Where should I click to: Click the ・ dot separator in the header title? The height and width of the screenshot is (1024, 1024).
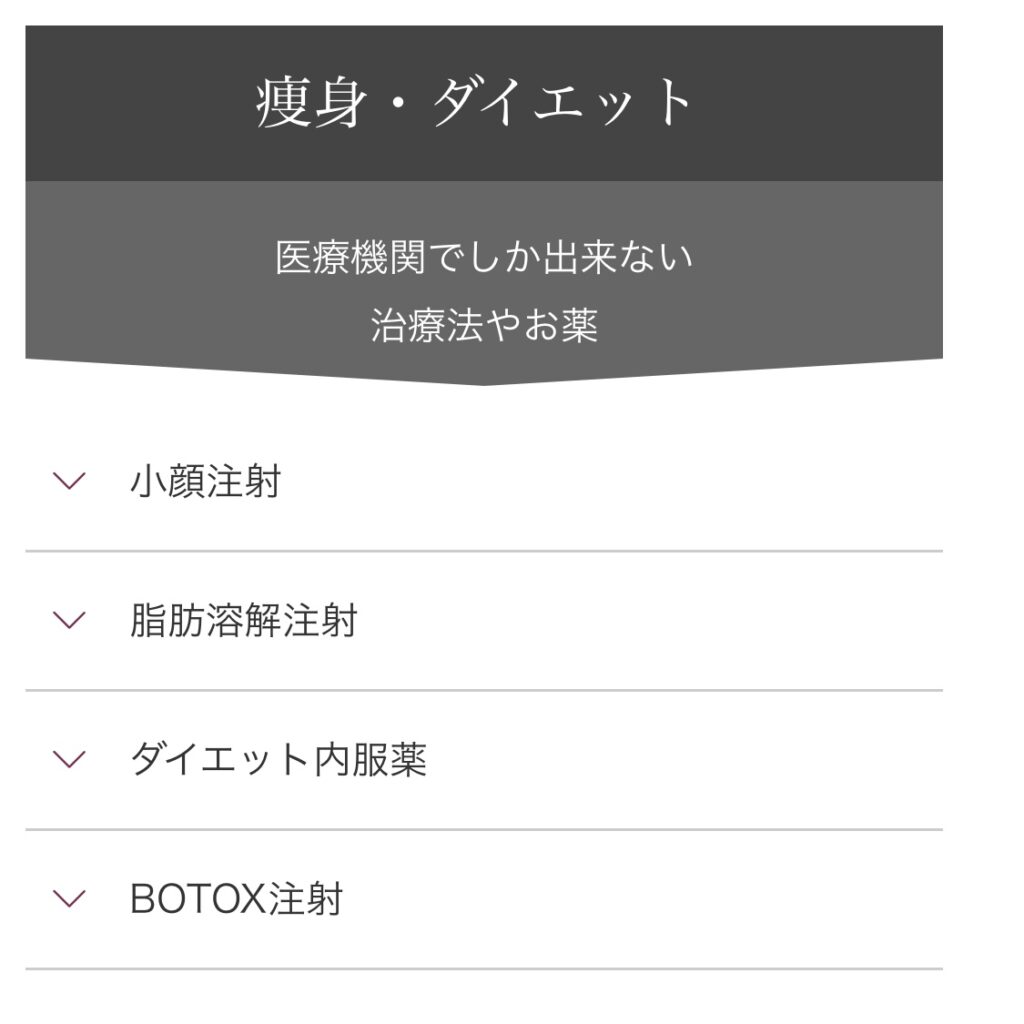pyautogui.click(x=399, y=104)
